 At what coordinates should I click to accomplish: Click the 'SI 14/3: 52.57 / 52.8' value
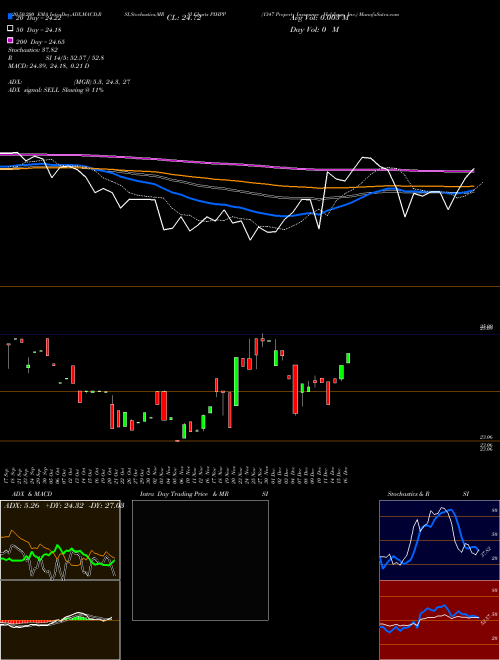[x=75, y=58]
